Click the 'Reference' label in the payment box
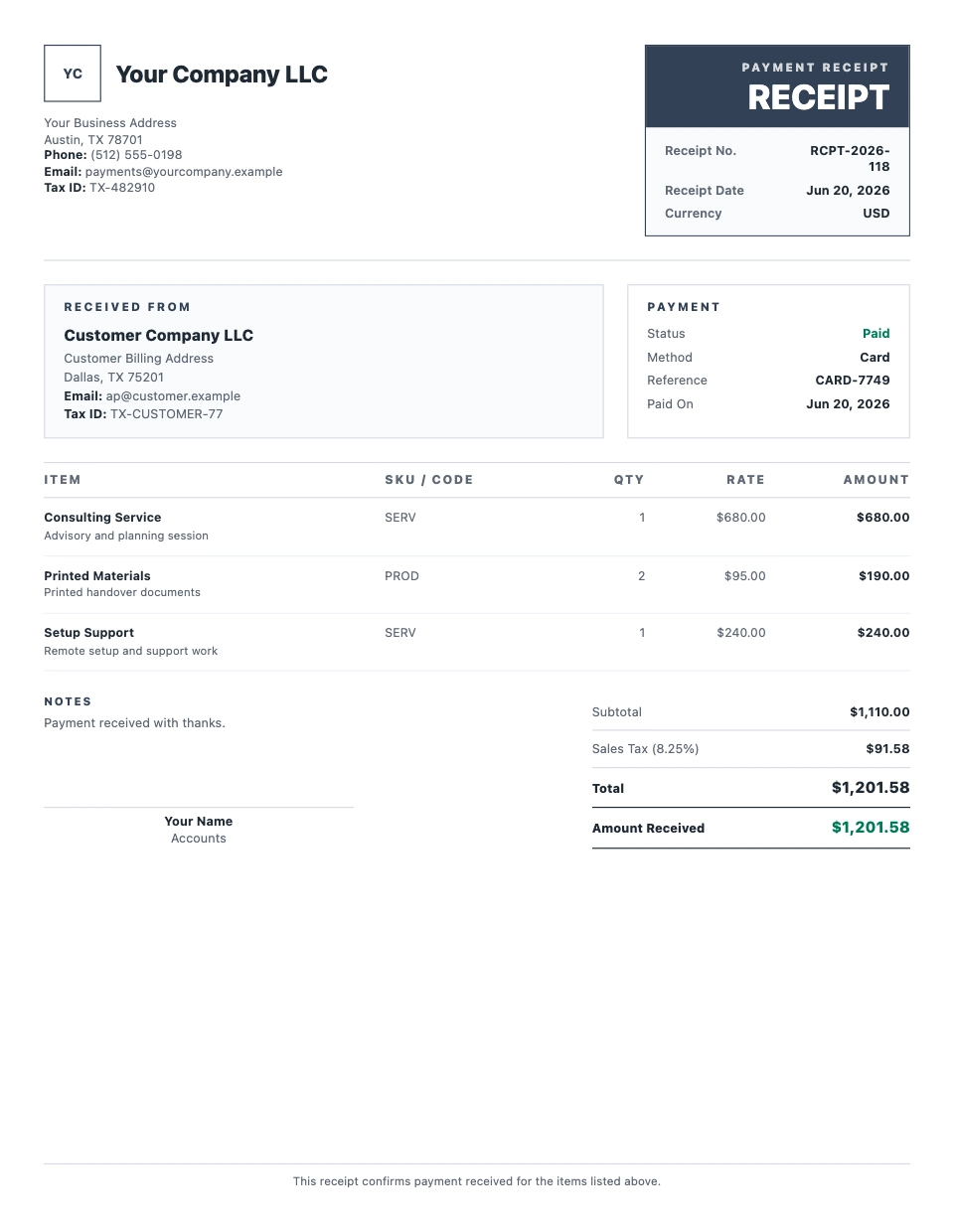Screen dimensions: 954x1232 click(x=677, y=381)
